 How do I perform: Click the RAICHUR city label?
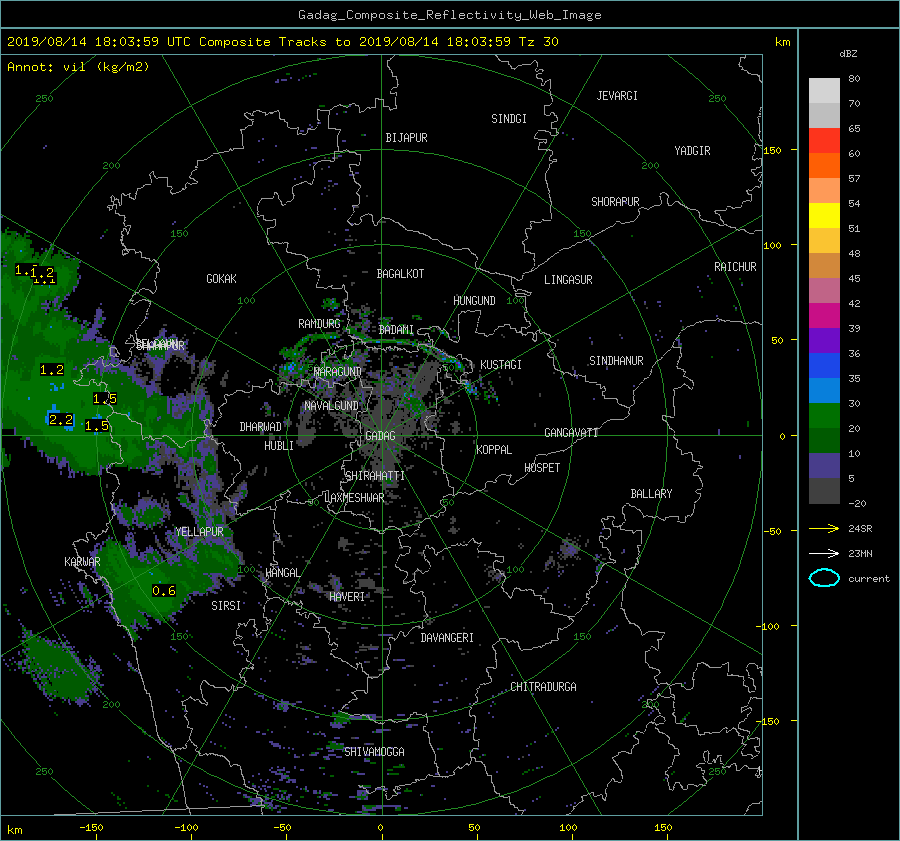735,267
